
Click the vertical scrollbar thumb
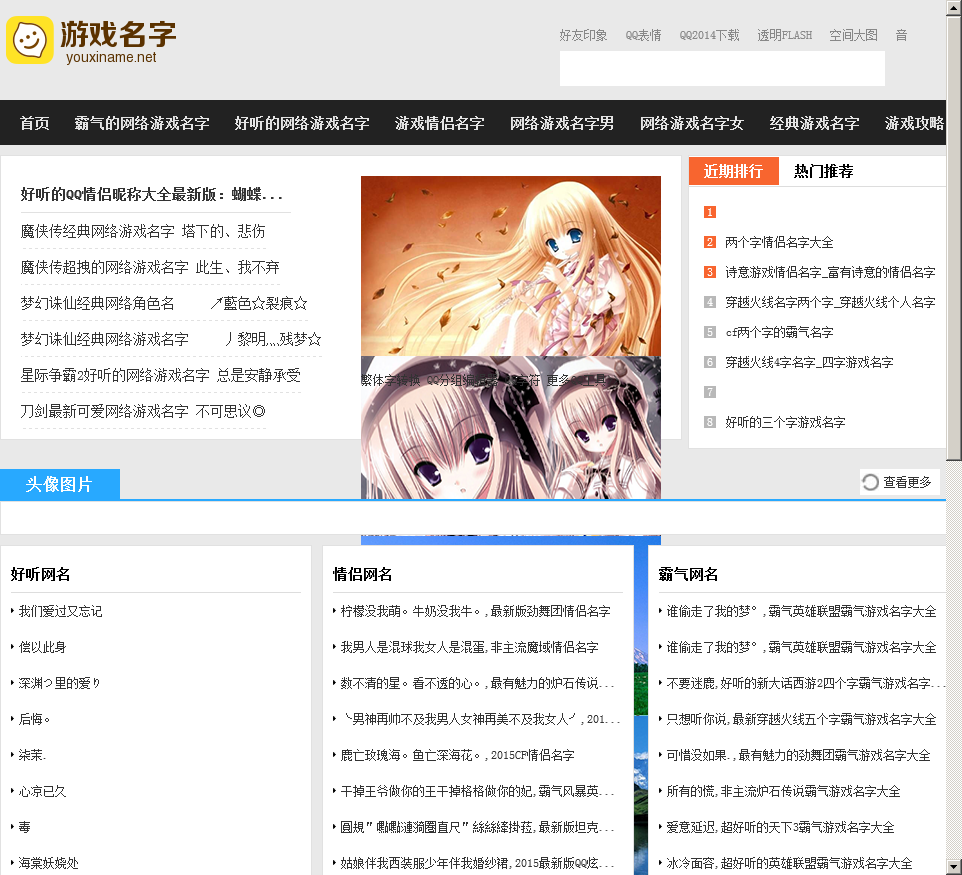point(954,237)
